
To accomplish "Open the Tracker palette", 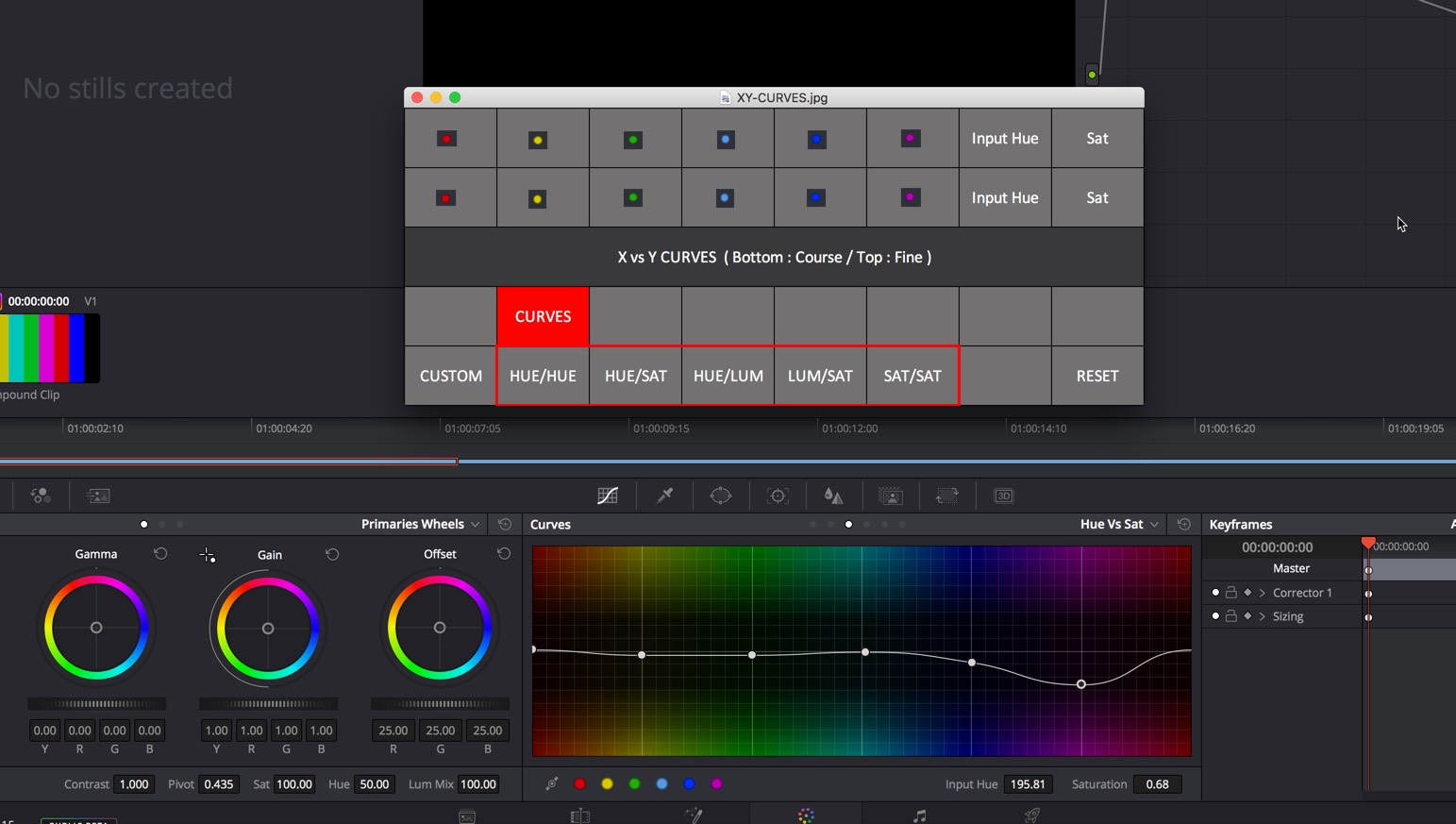I will [x=778, y=496].
